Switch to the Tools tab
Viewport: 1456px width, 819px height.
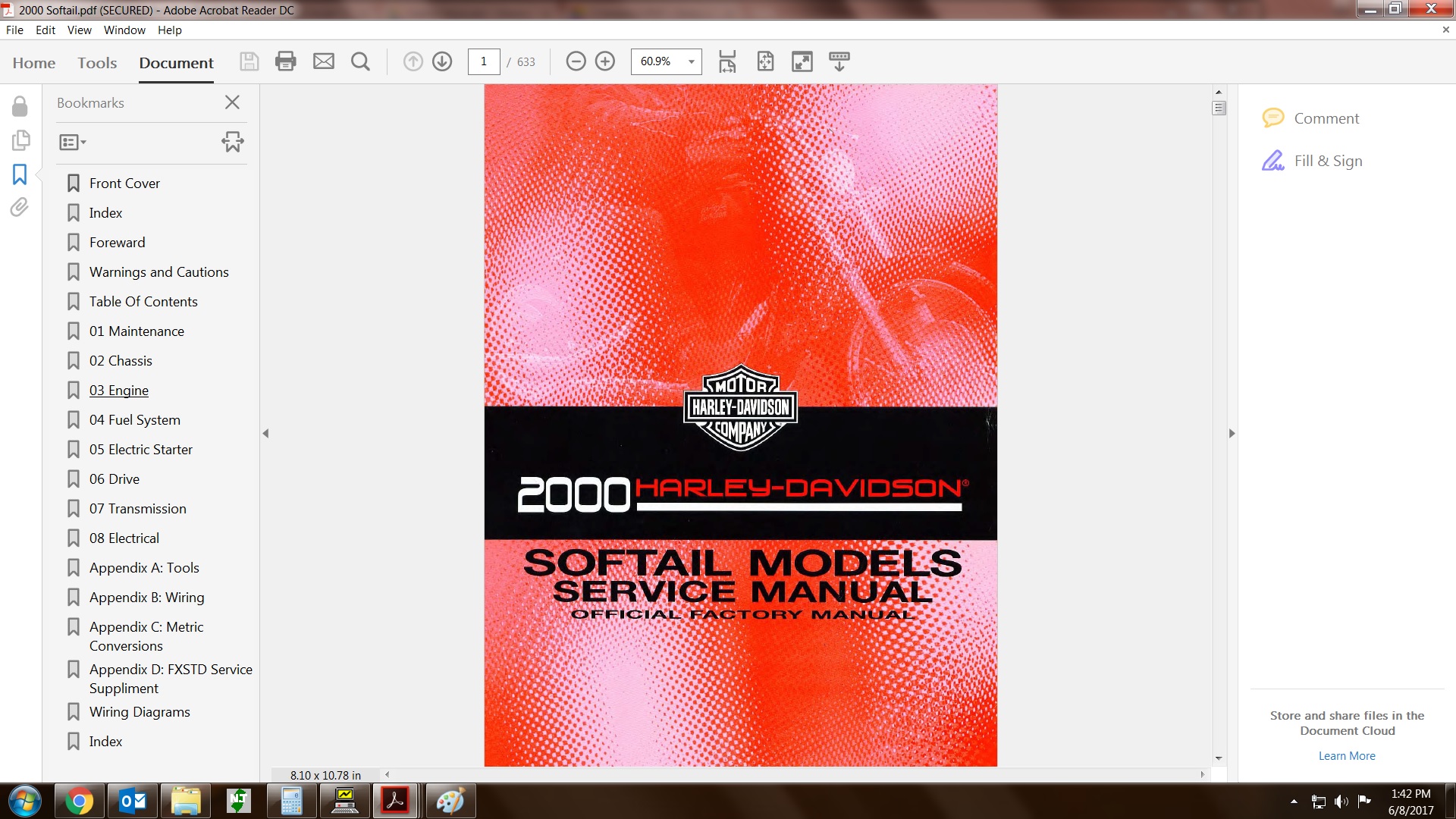[x=97, y=63]
